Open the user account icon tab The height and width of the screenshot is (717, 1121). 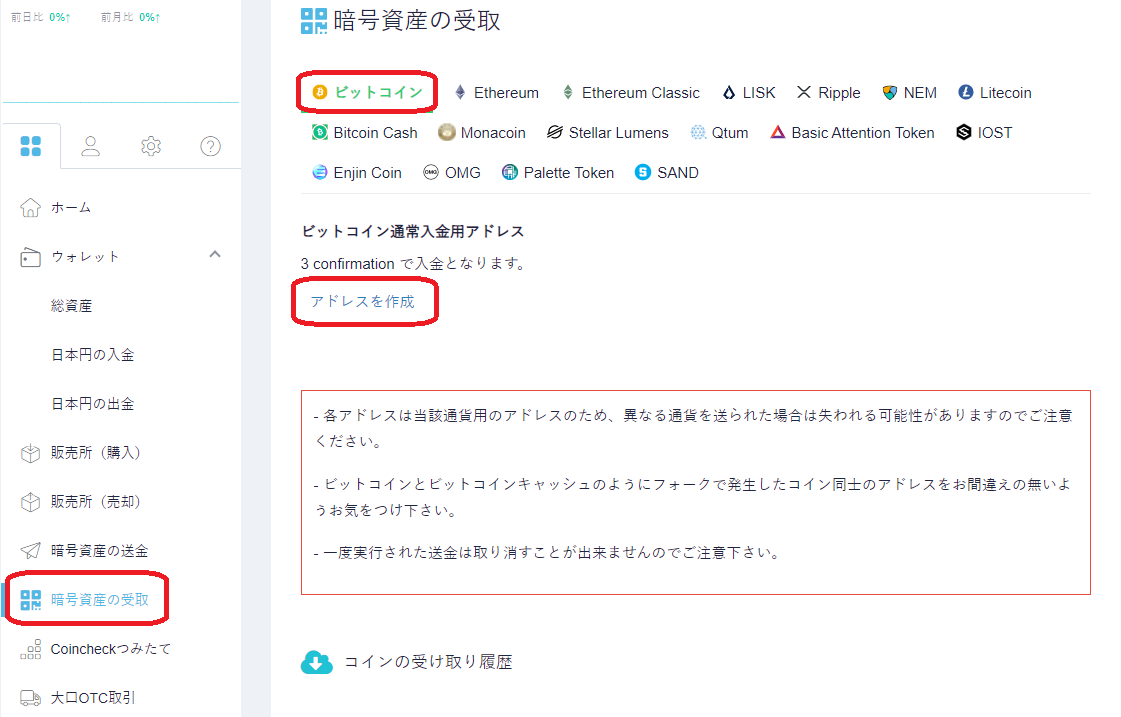click(x=90, y=146)
